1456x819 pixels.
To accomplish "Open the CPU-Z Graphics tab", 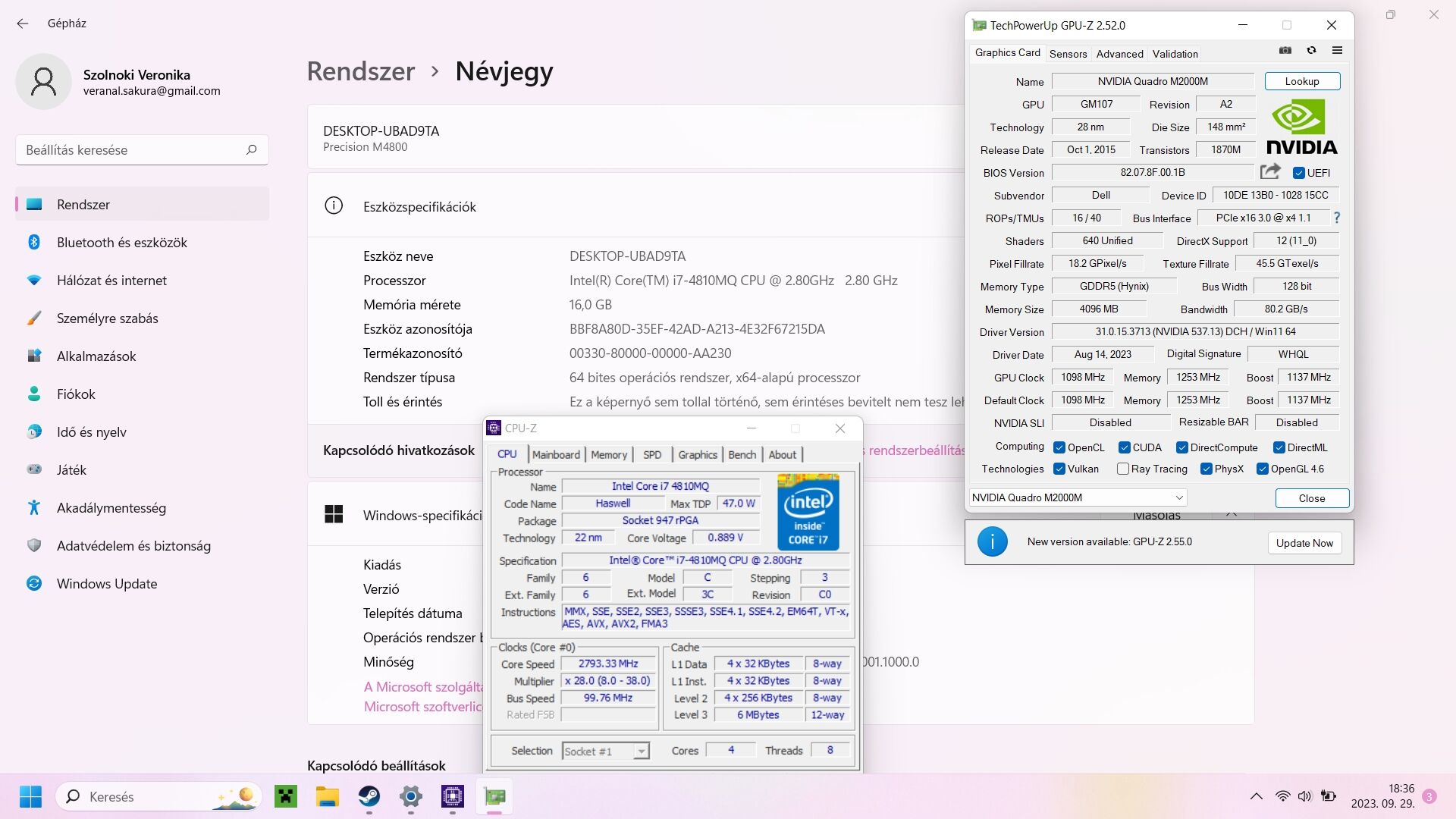I will [698, 454].
